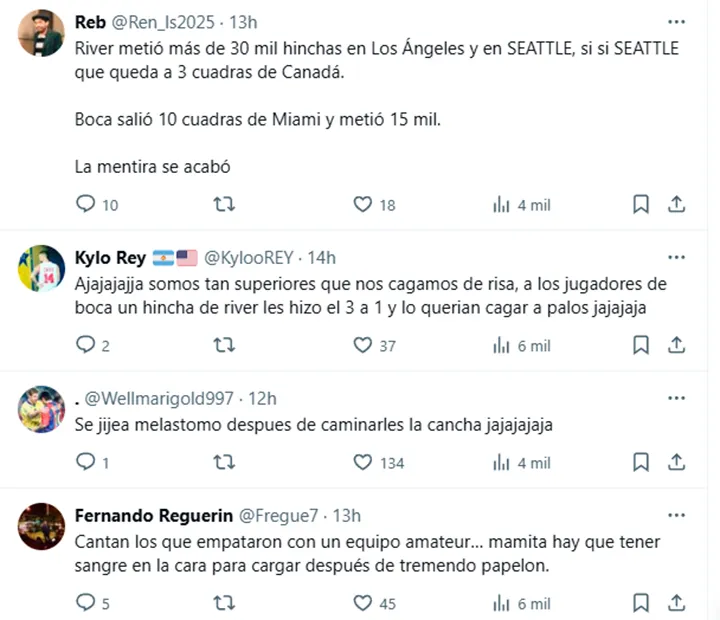Open more options on Kylo Rey's tweet
Image resolution: width=720 pixels, height=620 pixels.
pyautogui.click(x=677, y=257)
